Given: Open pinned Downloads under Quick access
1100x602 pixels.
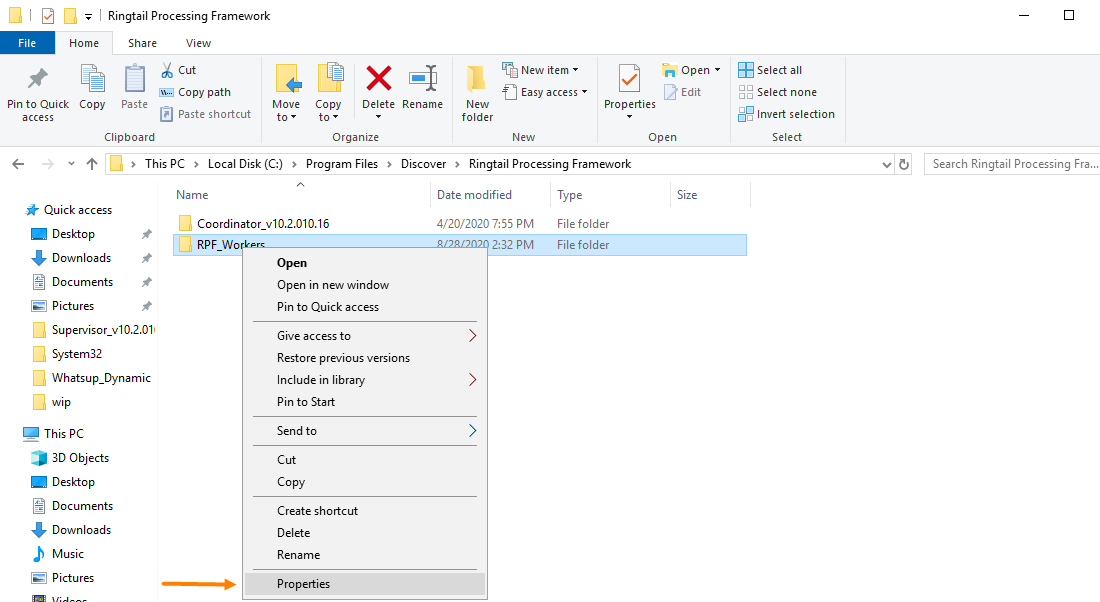Looking at the screenshot, I should pyautogui.click(x=81, y=257).
